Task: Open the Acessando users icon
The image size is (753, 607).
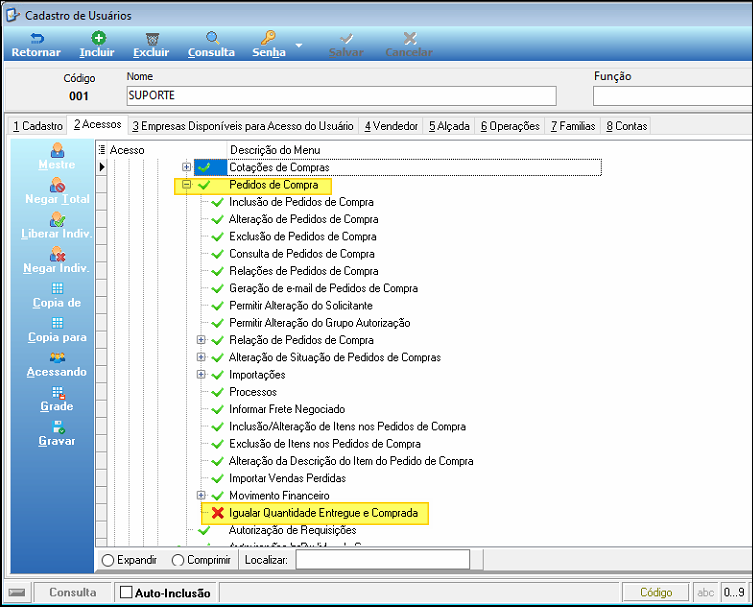Action: (x=57, y=358)
